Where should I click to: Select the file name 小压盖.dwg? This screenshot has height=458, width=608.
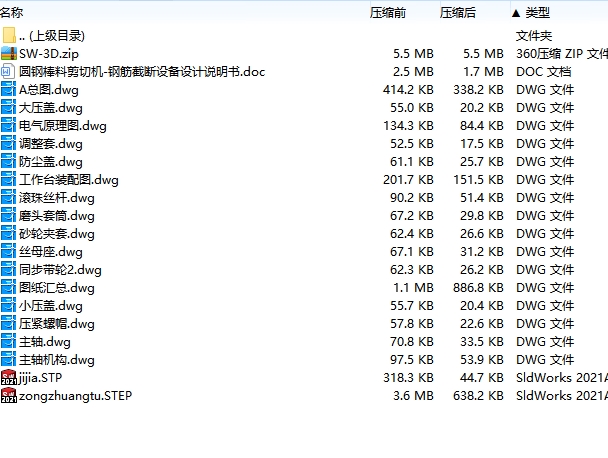(51, 306)
